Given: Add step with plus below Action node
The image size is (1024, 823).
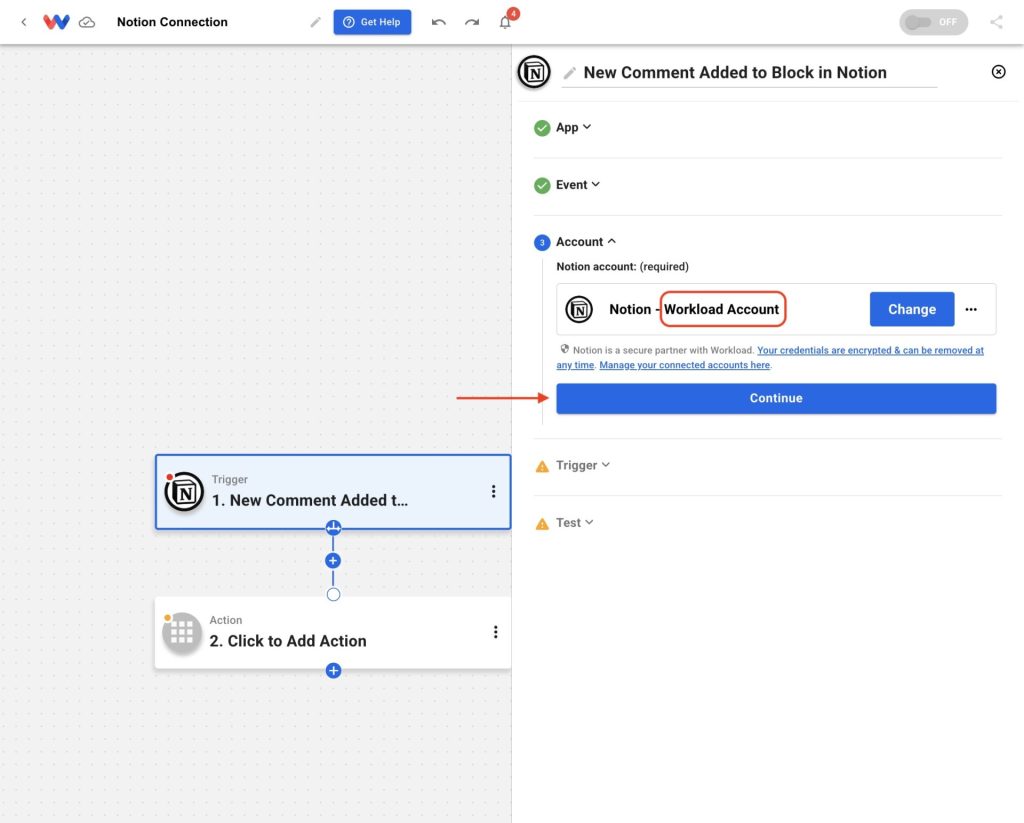Looking at the screenshot, I should point(333,671).
